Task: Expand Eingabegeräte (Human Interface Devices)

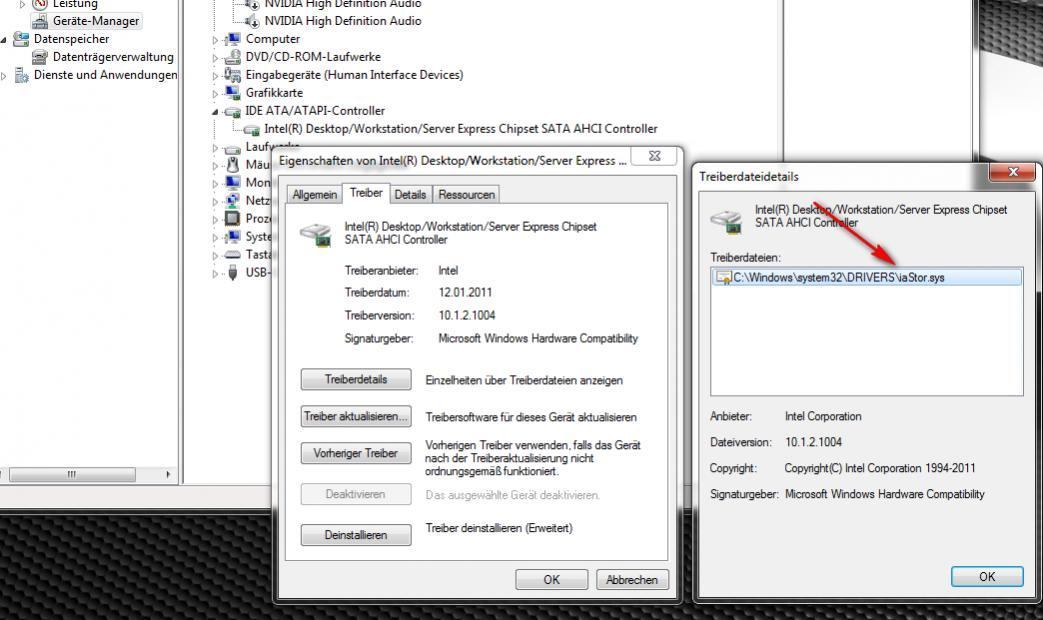Action: point(215,77)
